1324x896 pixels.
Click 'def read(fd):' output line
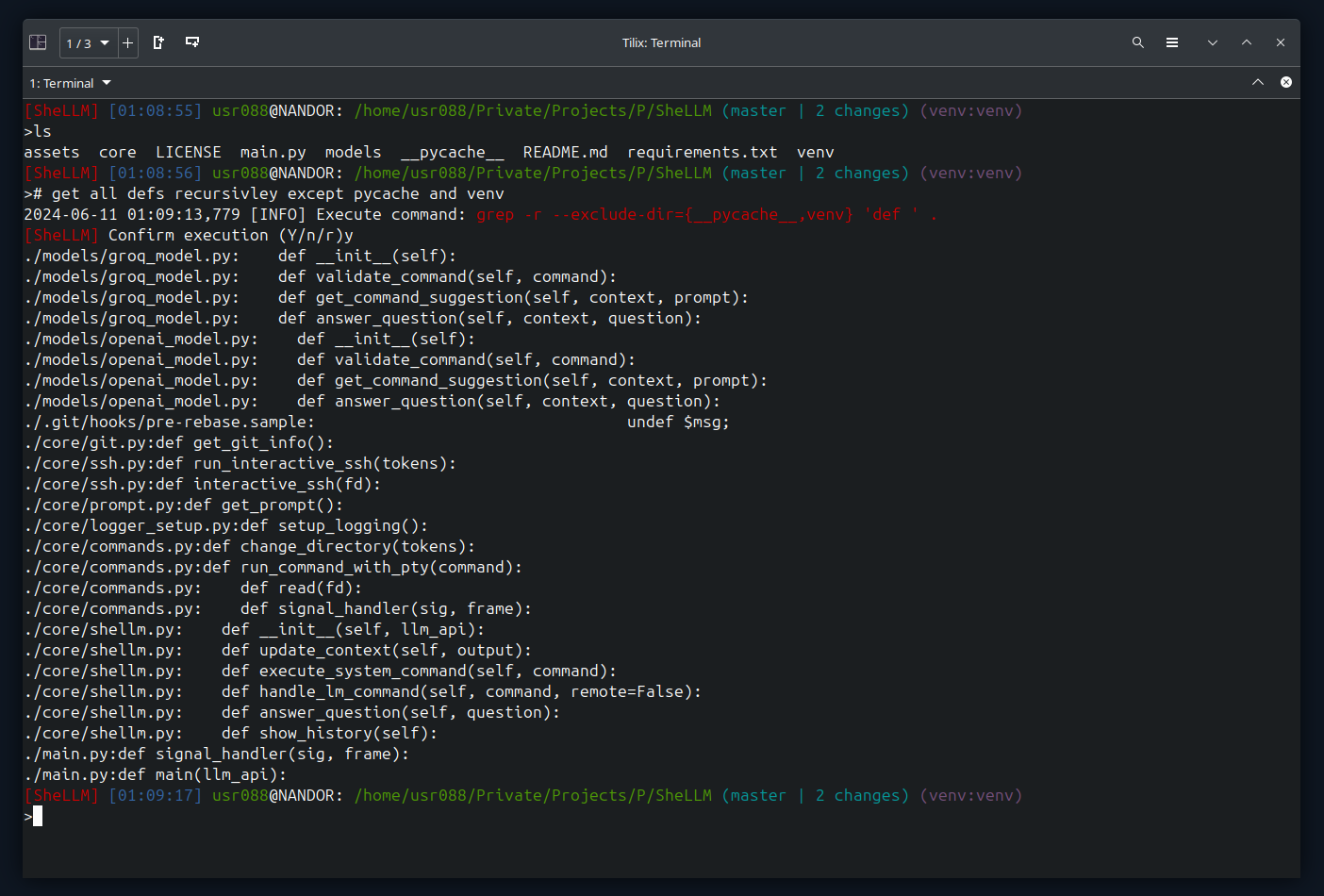(x=302, y=588)
